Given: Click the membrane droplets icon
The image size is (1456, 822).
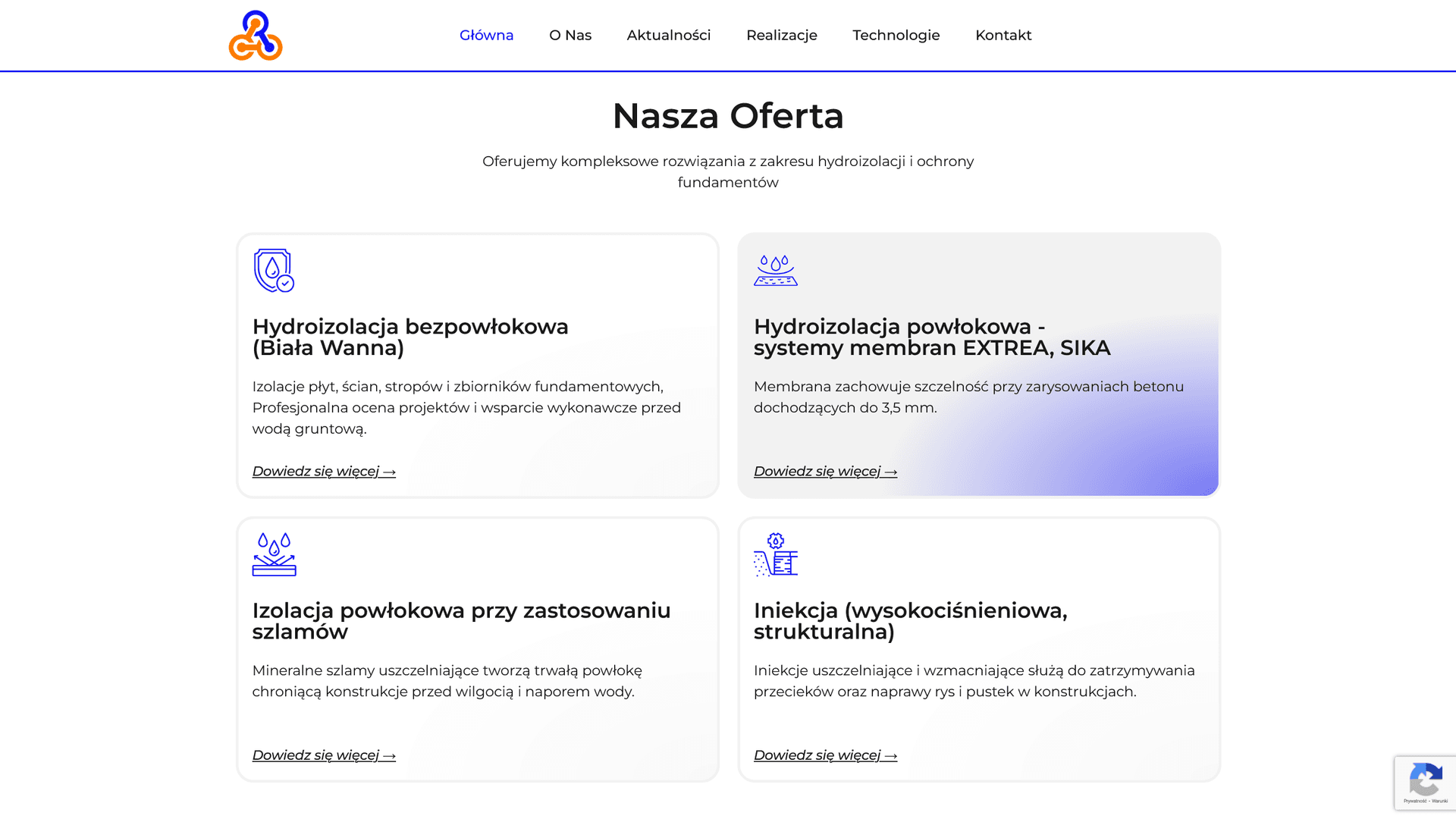Looking at the screenshot, I should click(775, 271).
